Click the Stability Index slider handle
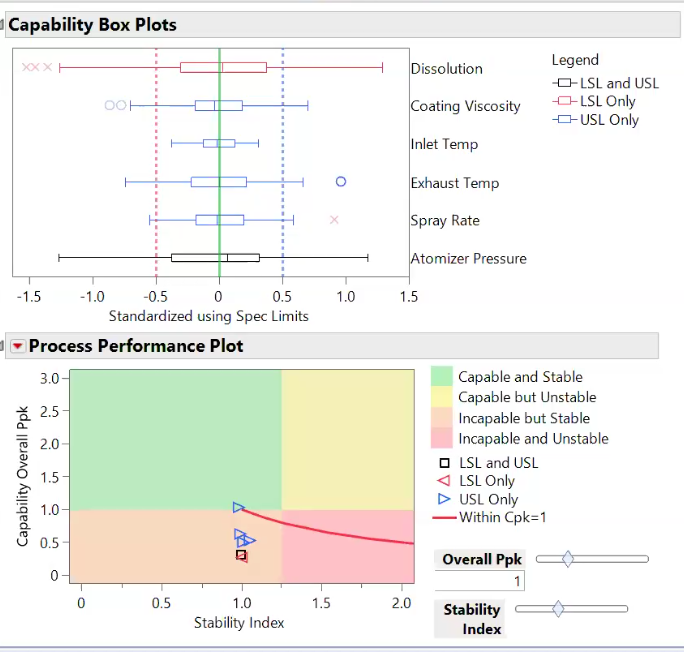The width and height of the screenshot is (684, 652). (x=558, y=609)
